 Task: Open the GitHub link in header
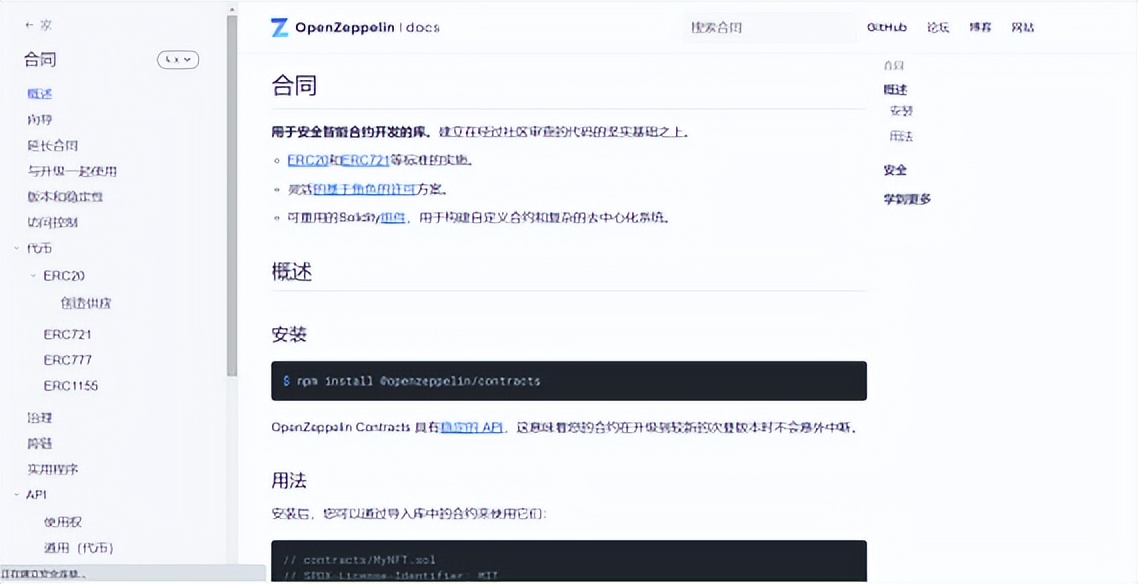tap(887, 28)
